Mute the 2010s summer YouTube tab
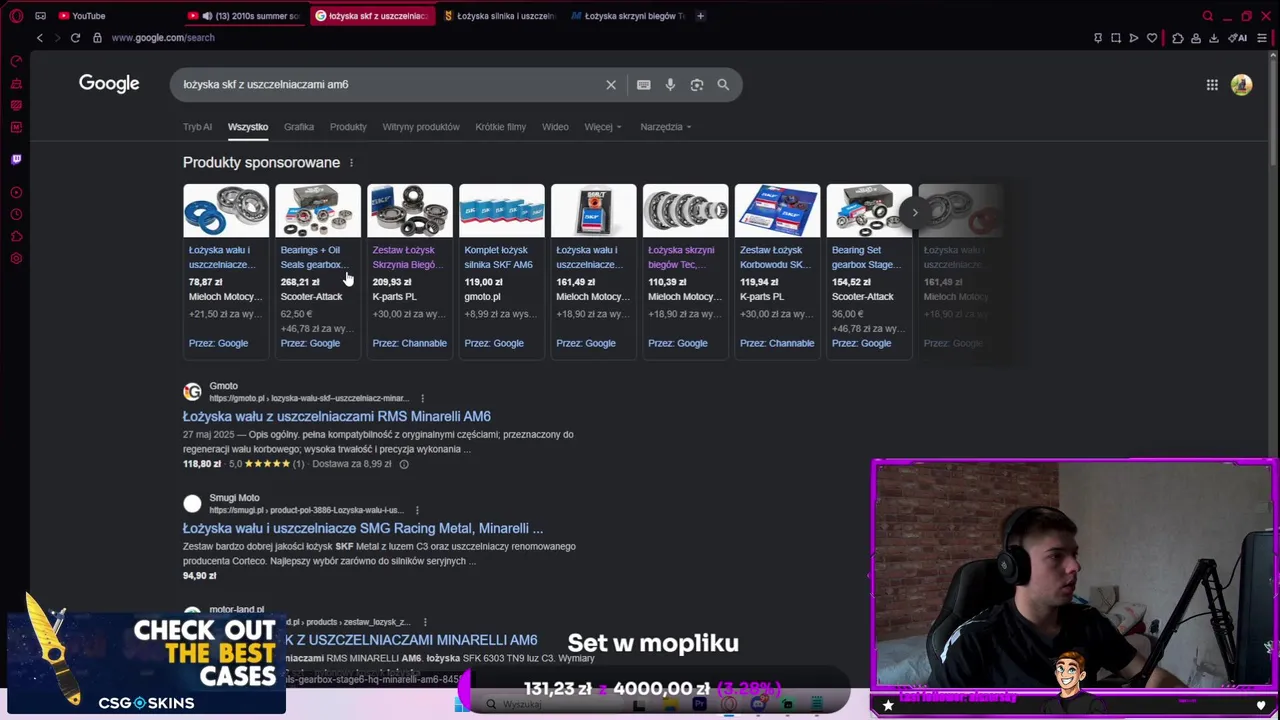 (207, 16)
